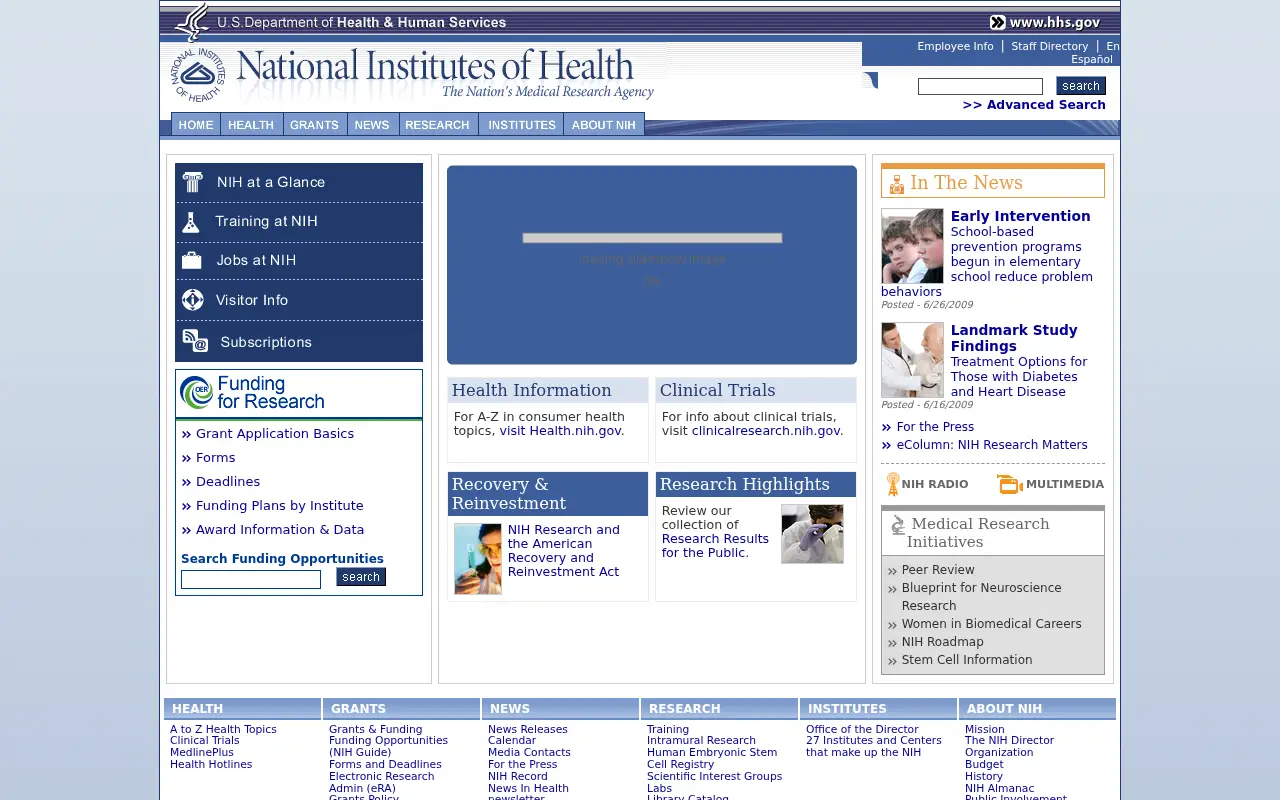The width and height of the screenshot is (1280, 800).
Task: Click the top search button
Action: point(1081,86)
